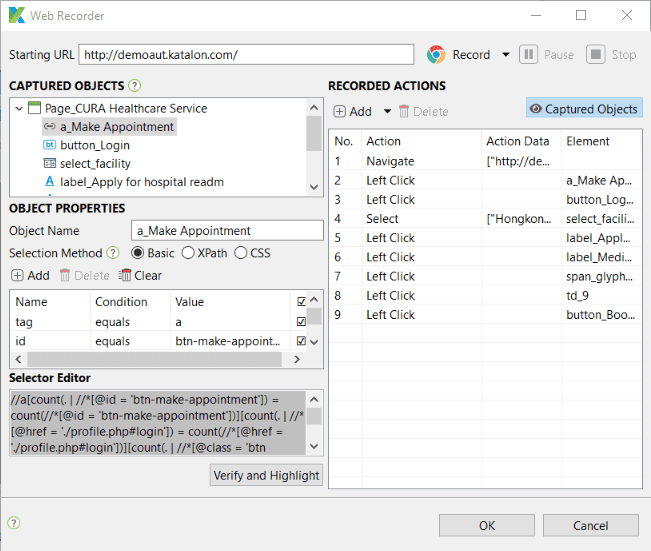Open the bottom-left help icon
This screenshot has width=651, height=551.
coord(14,522)
